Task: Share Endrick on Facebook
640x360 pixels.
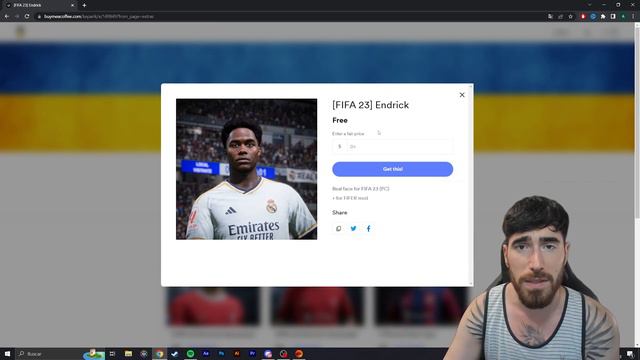Action: pyautogui.click(x=369, y=229)
